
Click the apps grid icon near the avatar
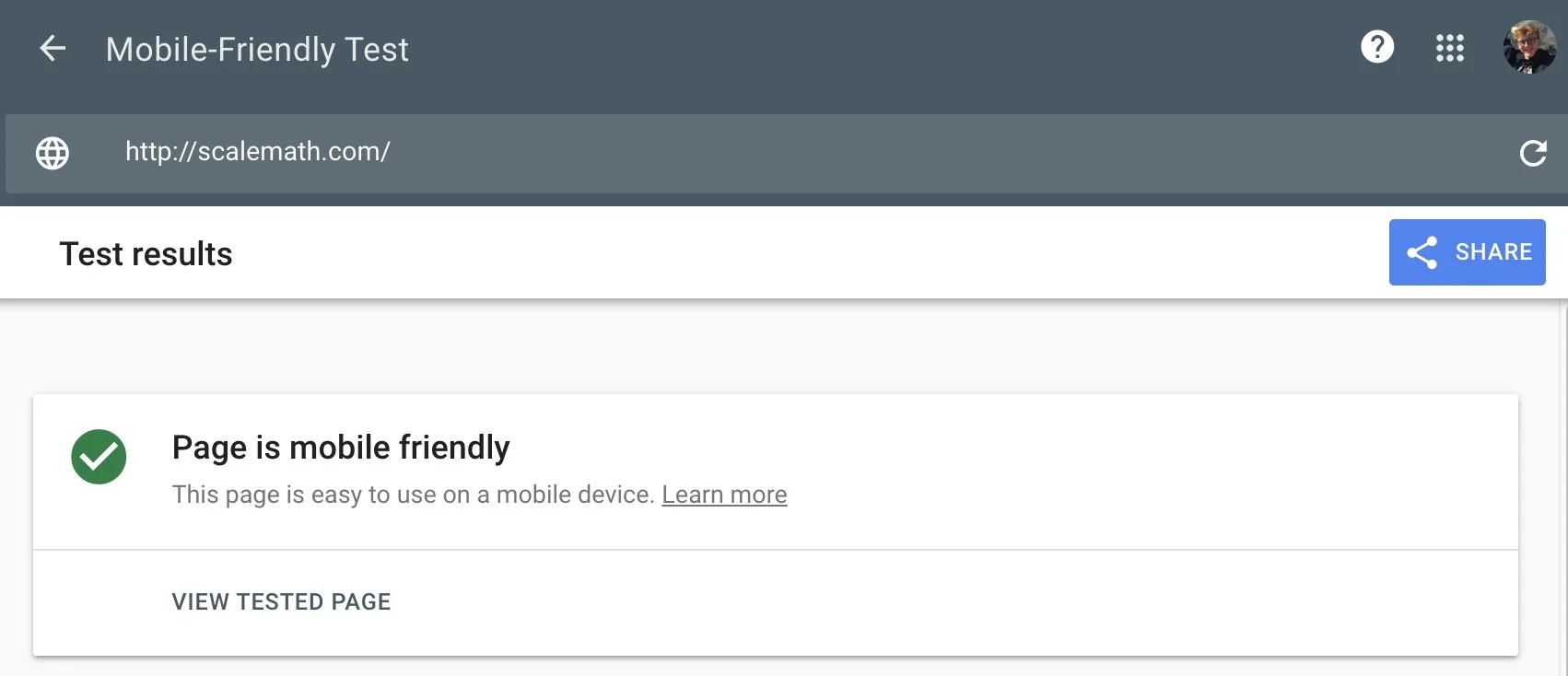pyautogui.click(x=1450, y=48)
